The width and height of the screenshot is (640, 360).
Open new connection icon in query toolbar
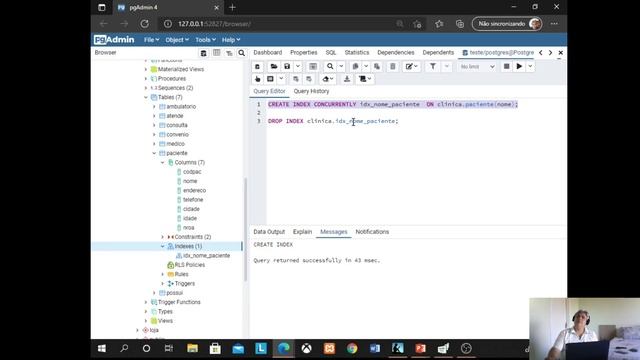(x=257, y=67)
